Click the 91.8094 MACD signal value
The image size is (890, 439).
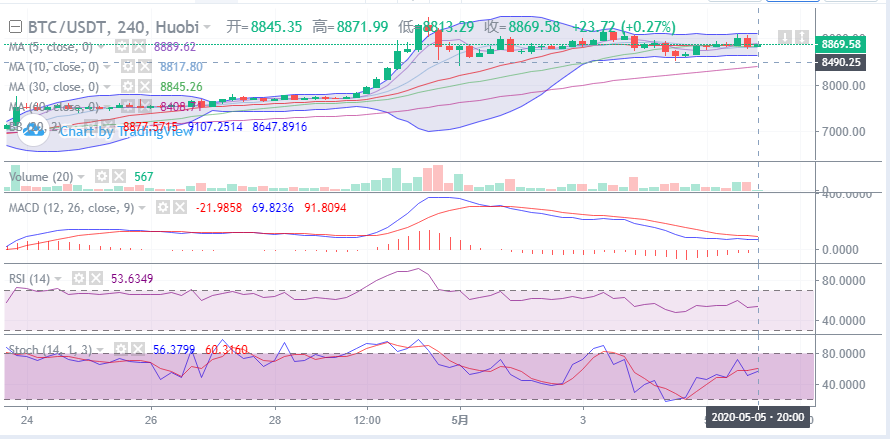point(324,208)
